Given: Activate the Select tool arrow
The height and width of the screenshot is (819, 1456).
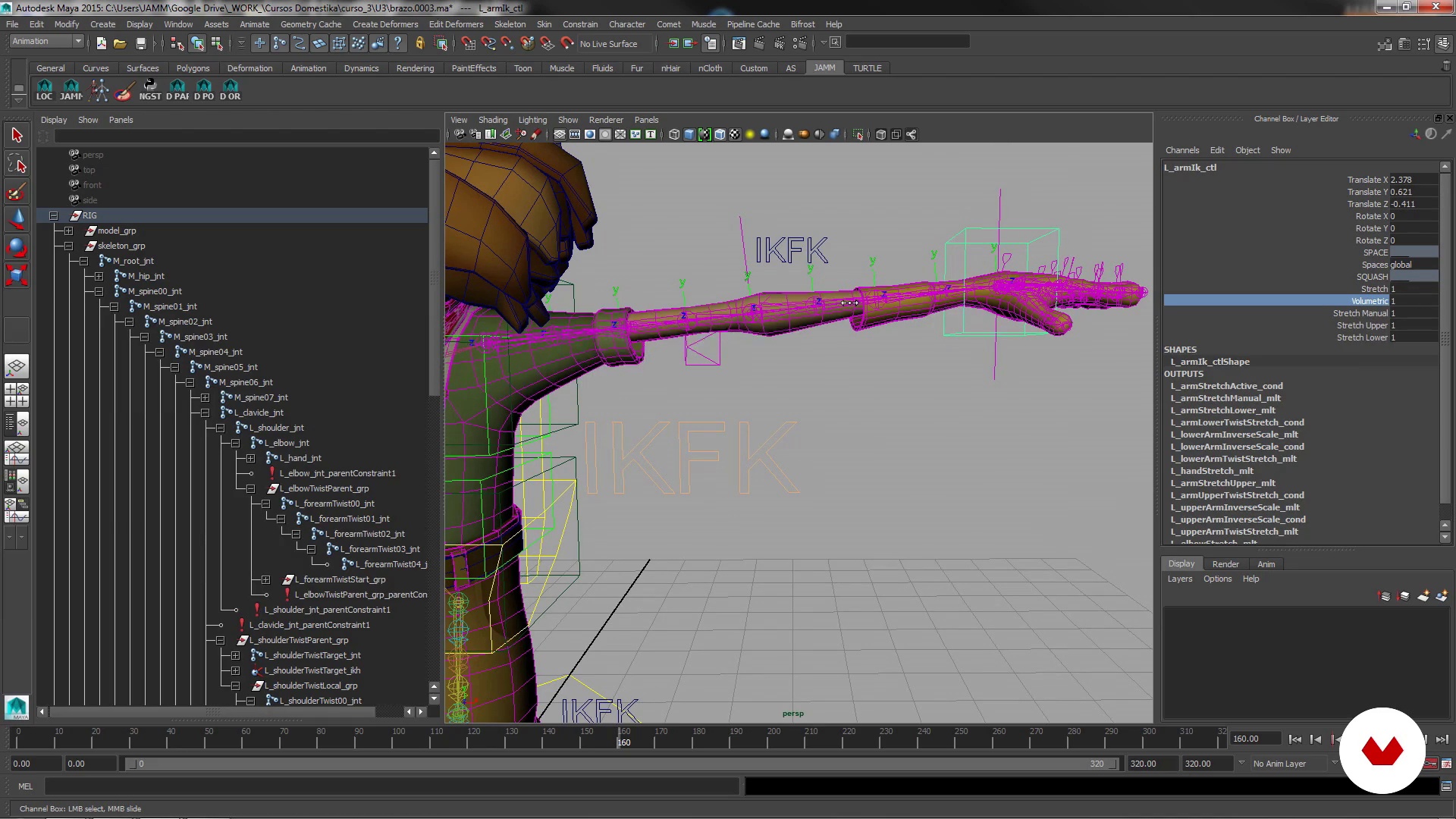Looking at the screenshot, I should click(17, 136).
